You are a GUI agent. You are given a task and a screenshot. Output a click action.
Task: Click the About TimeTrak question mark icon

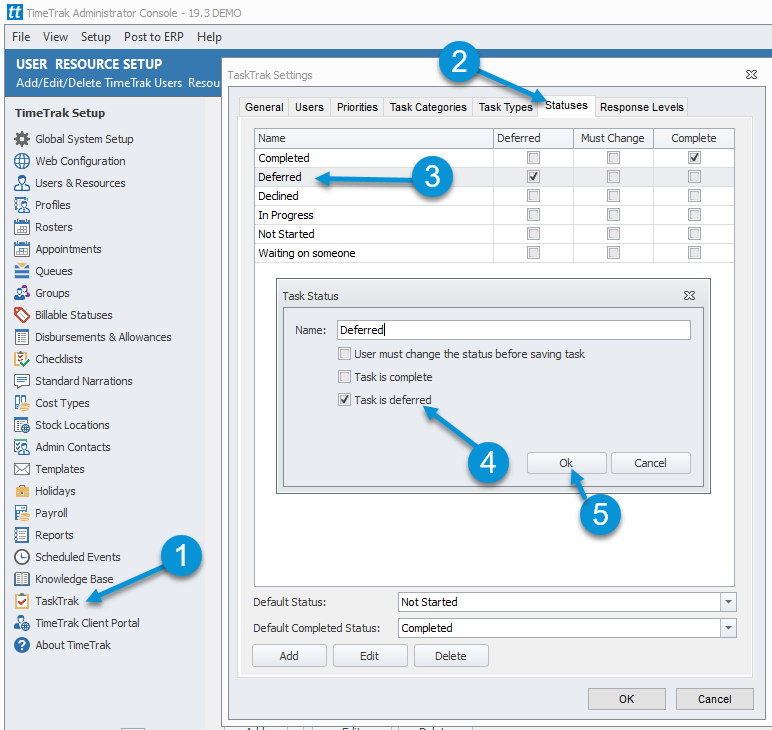click(22, 645)
